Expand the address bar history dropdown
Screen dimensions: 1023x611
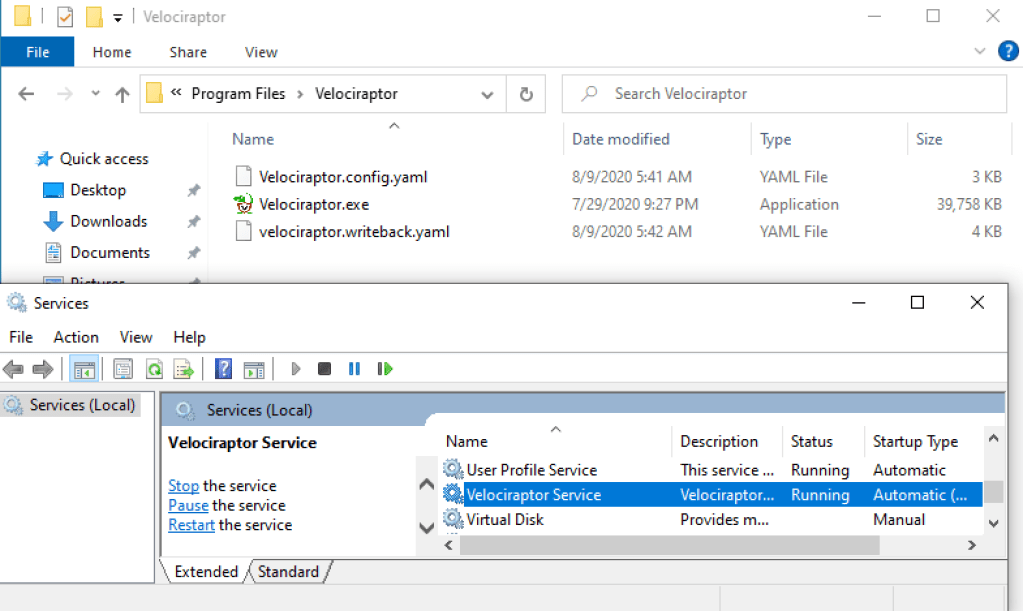pyautogui.click(x=487, y=94)
